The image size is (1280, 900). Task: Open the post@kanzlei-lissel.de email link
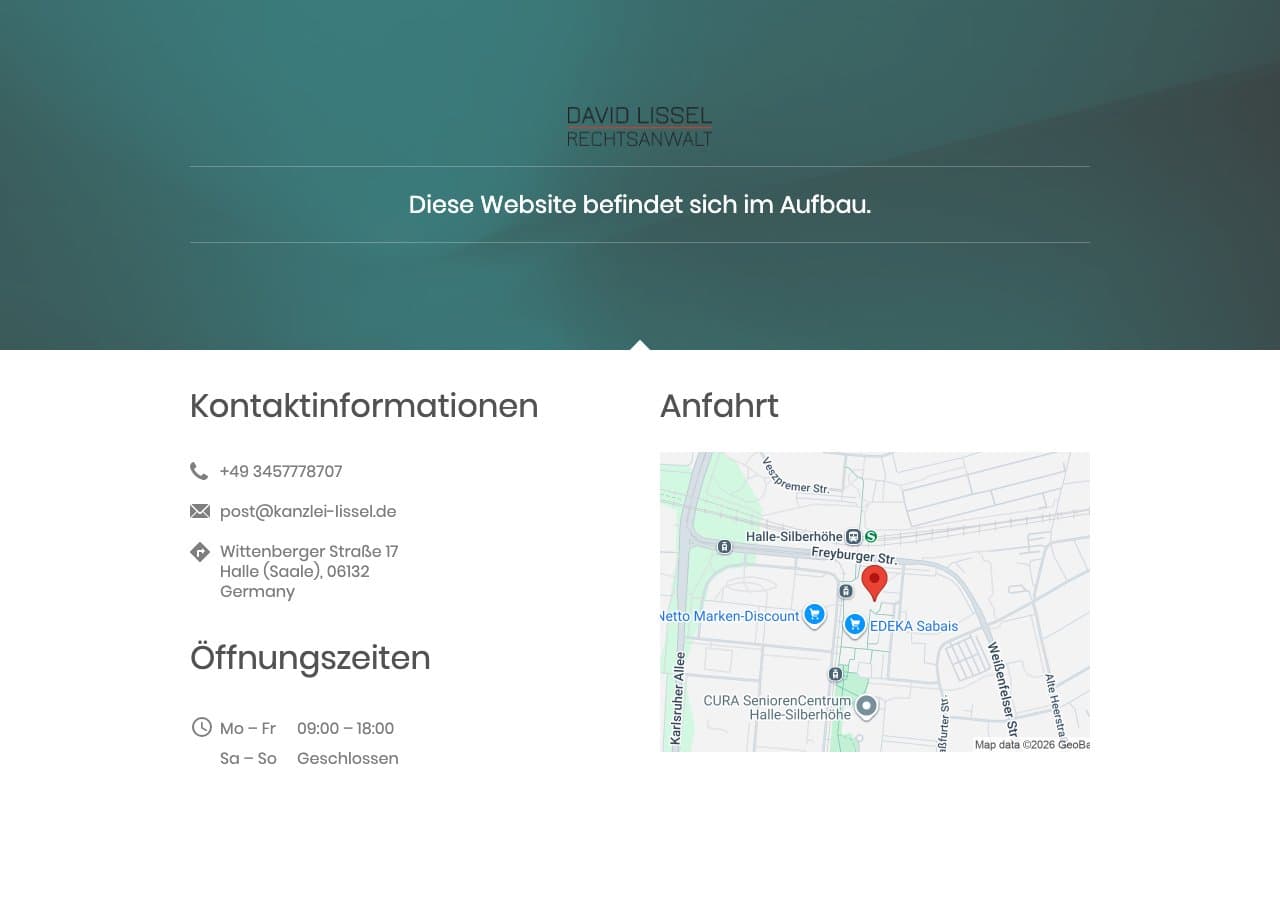pyautogui.click(x=308, y=511)
